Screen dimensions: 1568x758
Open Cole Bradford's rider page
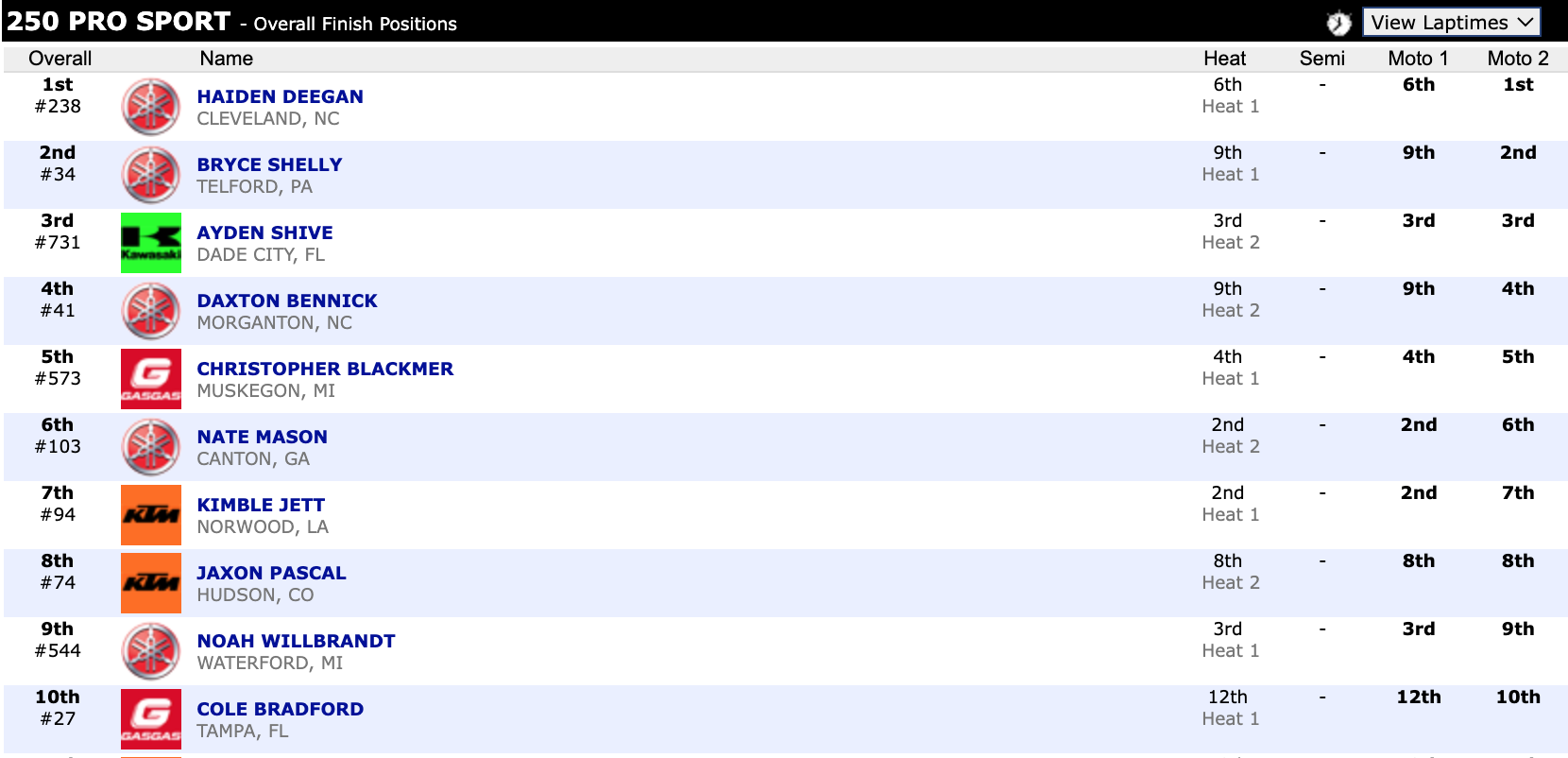click(280, 709)
